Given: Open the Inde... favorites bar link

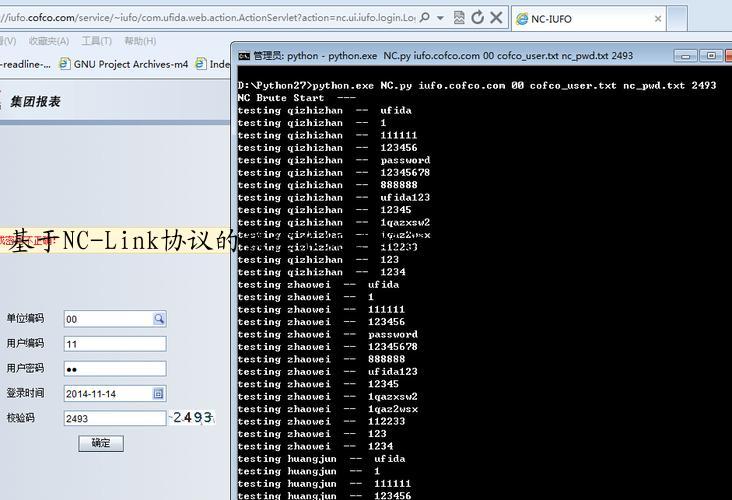Looking at the screenshot, I should [x=212, y=64].
